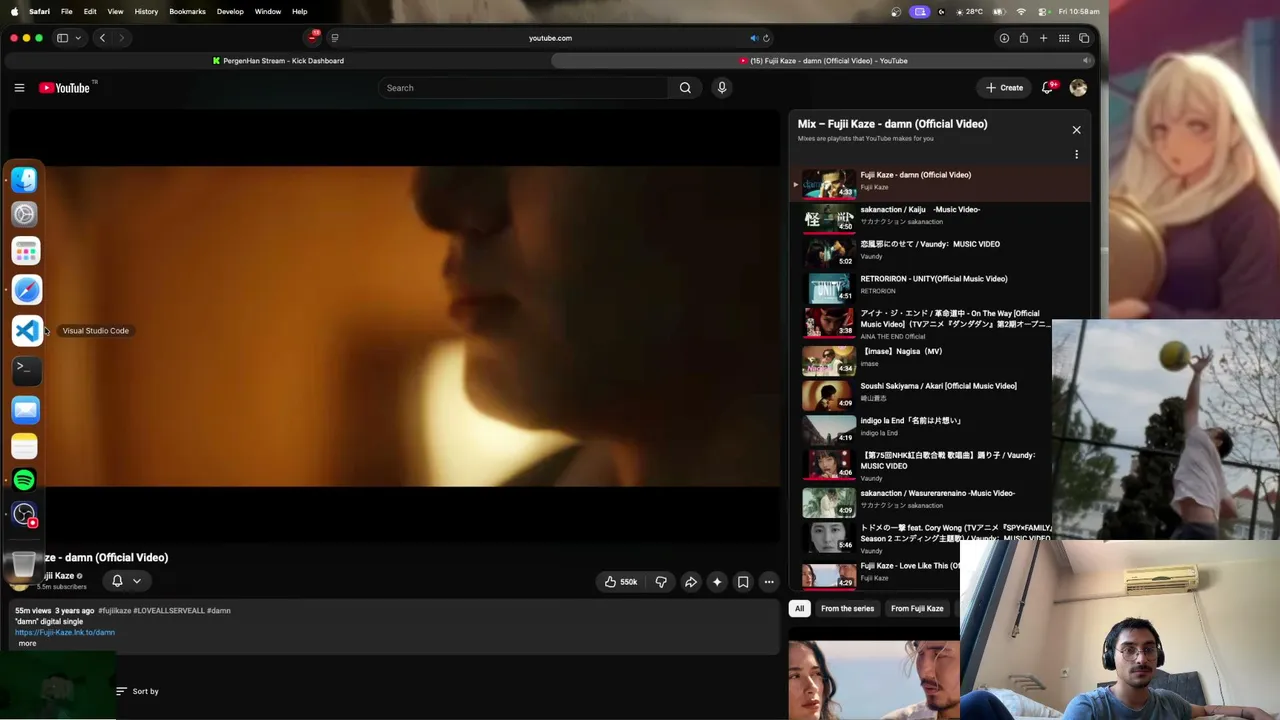Open the Mix playlist options menu

[1077, 155]
